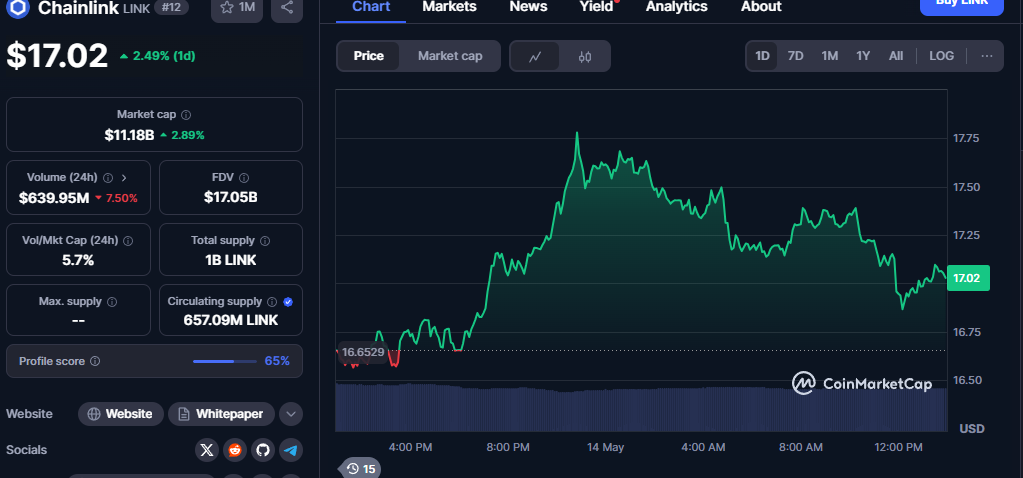Set chart range to 7D
The height and width of the screenshot is (478, 1023).
[x=795, y=56]
